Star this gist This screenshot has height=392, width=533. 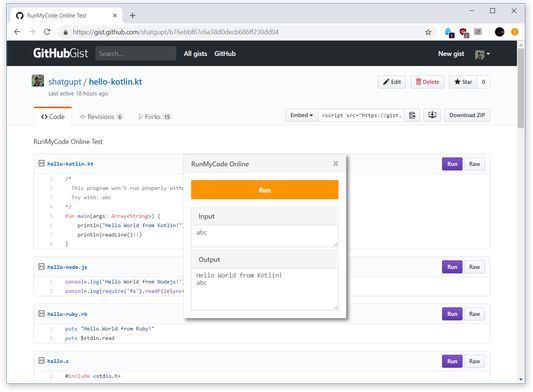(x=463, y=82)
